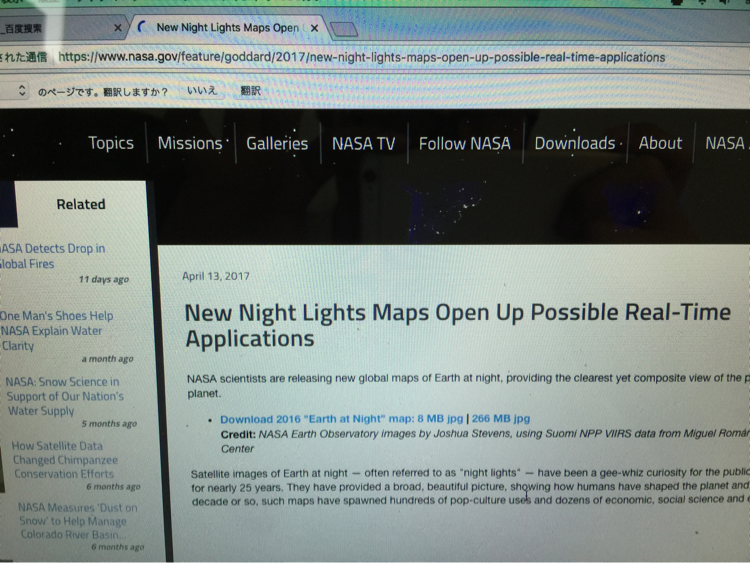Switch to the New Night Lights Maps tab
750x563 pixels.
227,28
